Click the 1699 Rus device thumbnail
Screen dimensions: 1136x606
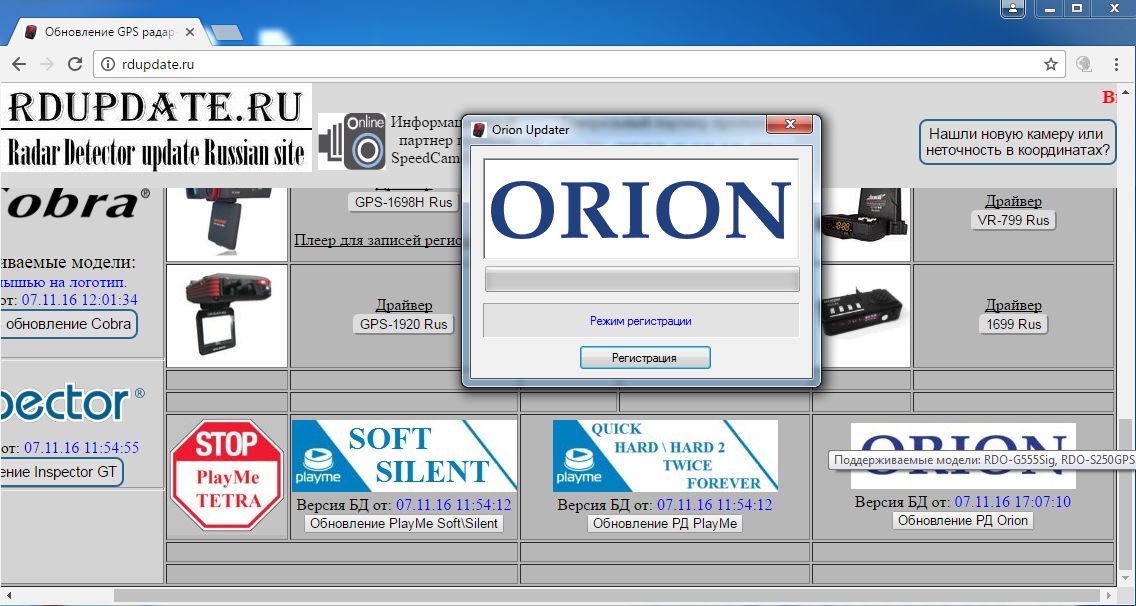[864, 316]
